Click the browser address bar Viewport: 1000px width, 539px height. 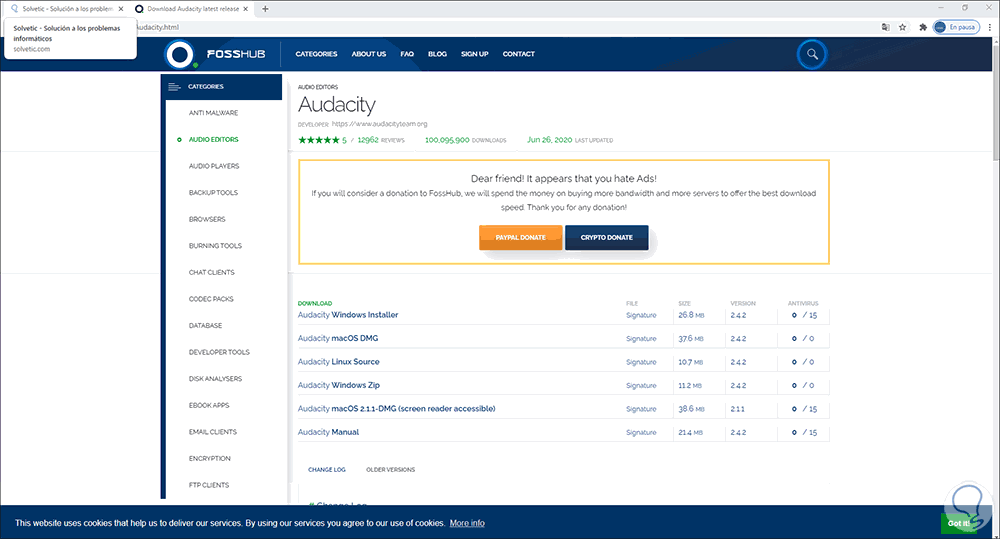click(x=504, y=27)
